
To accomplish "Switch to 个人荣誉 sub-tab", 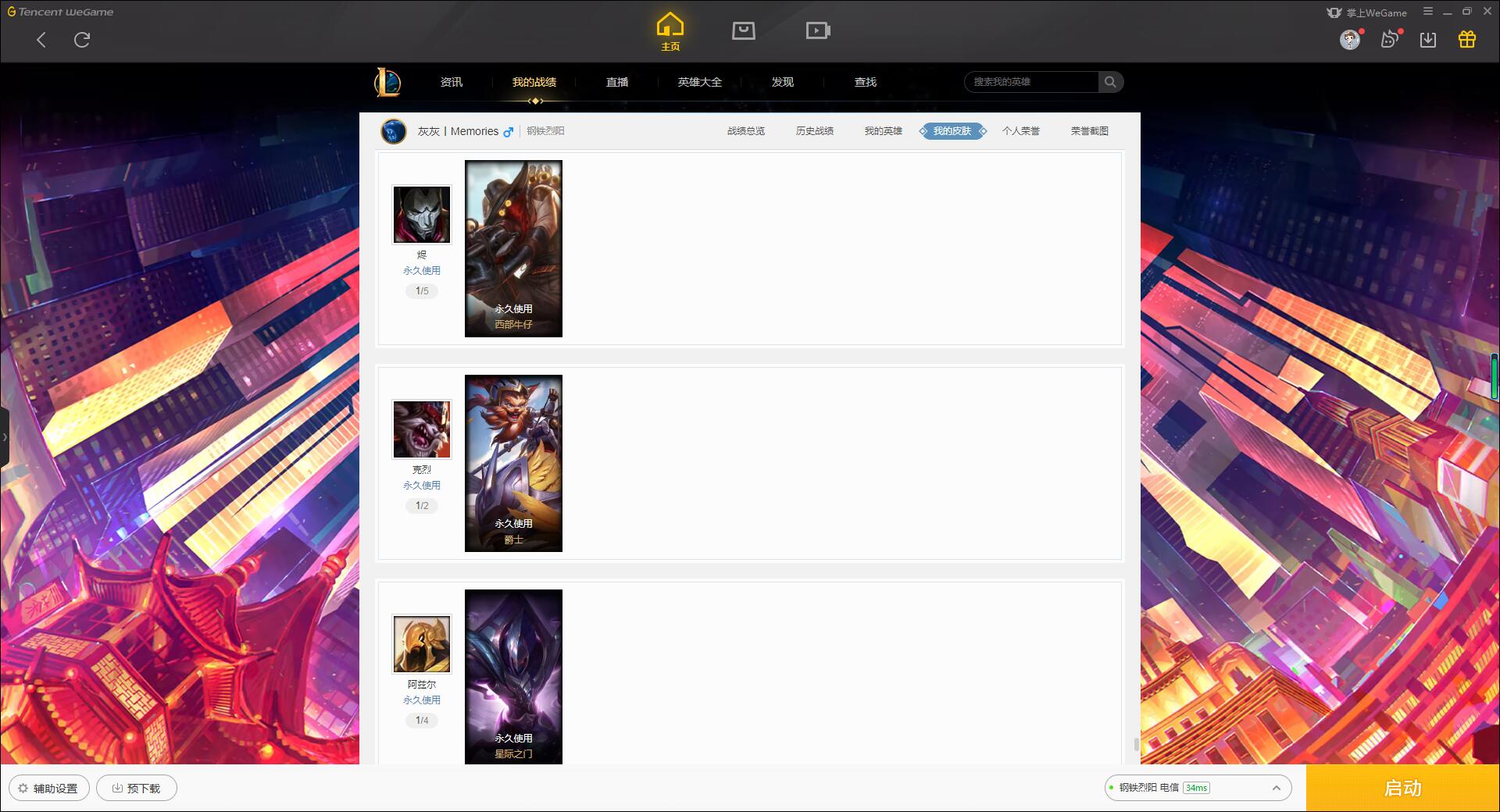I will click(x=1021, y=131).
